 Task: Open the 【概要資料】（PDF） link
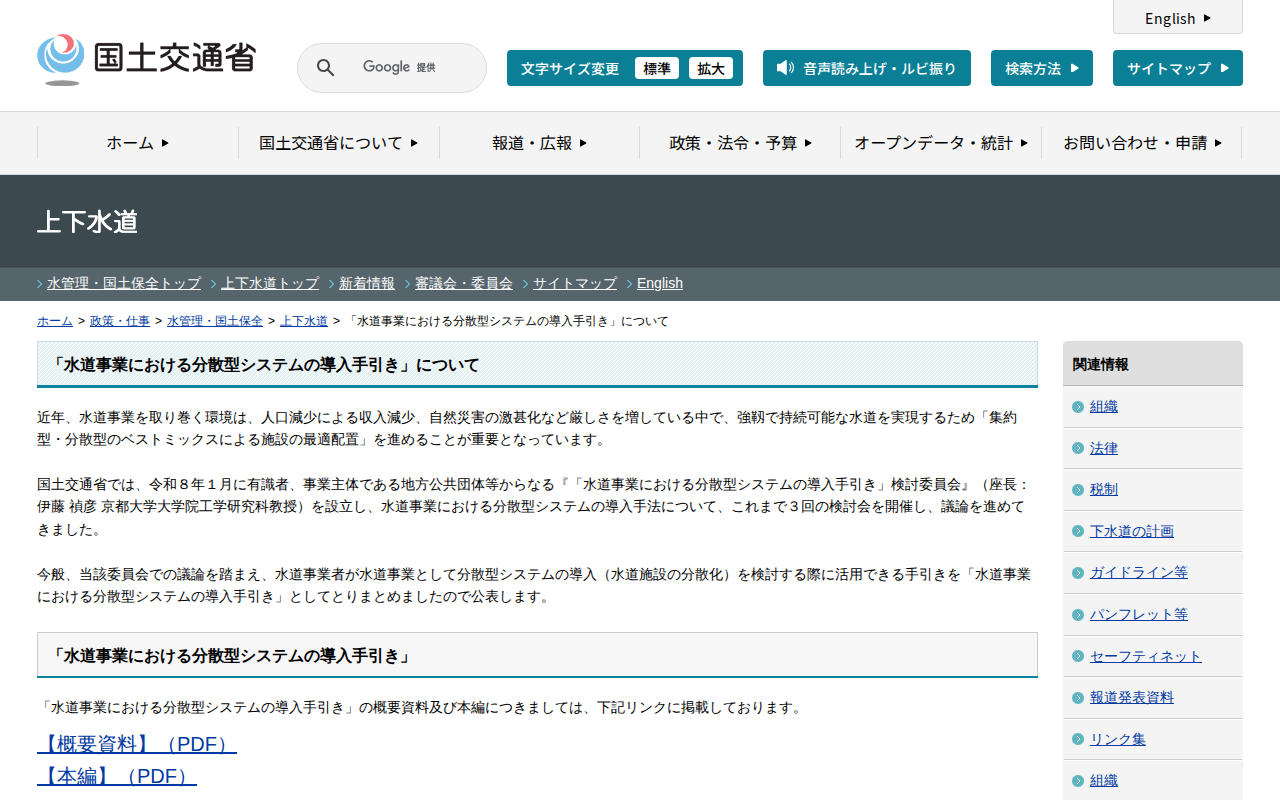point(137,744)
